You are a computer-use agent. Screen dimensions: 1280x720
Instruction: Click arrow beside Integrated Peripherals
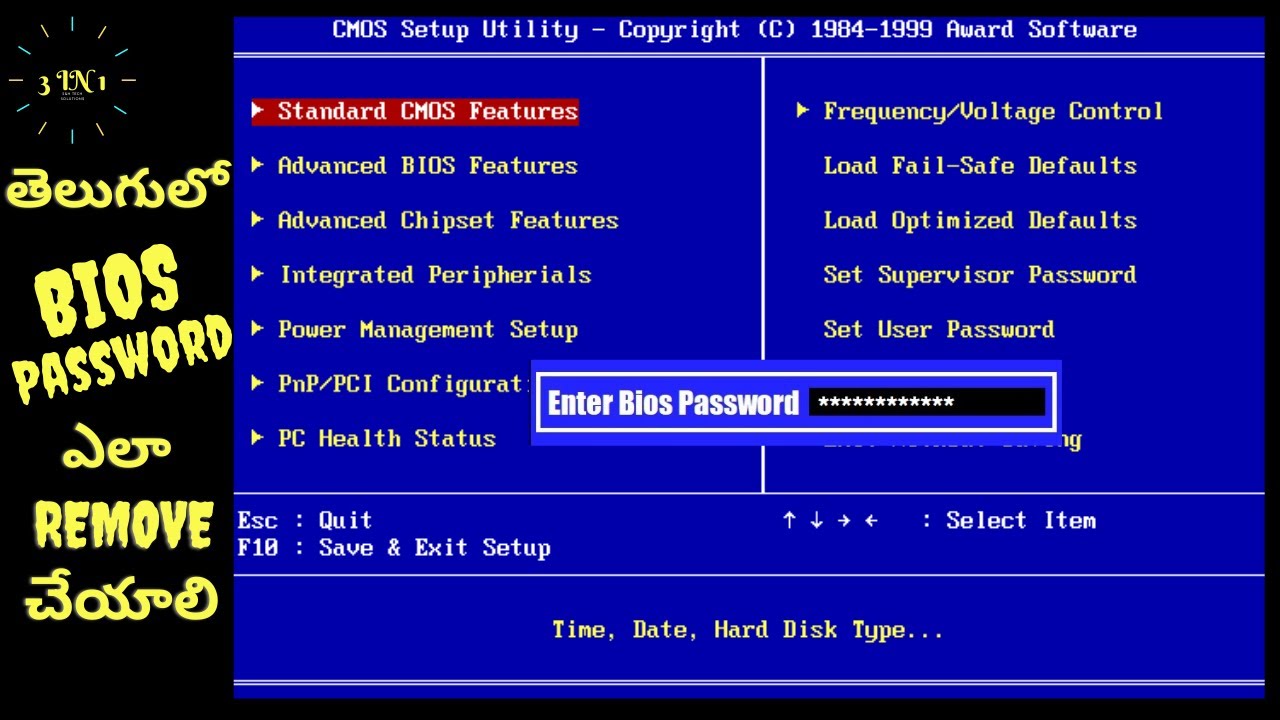pyautogui.click(x=258, y=274)
